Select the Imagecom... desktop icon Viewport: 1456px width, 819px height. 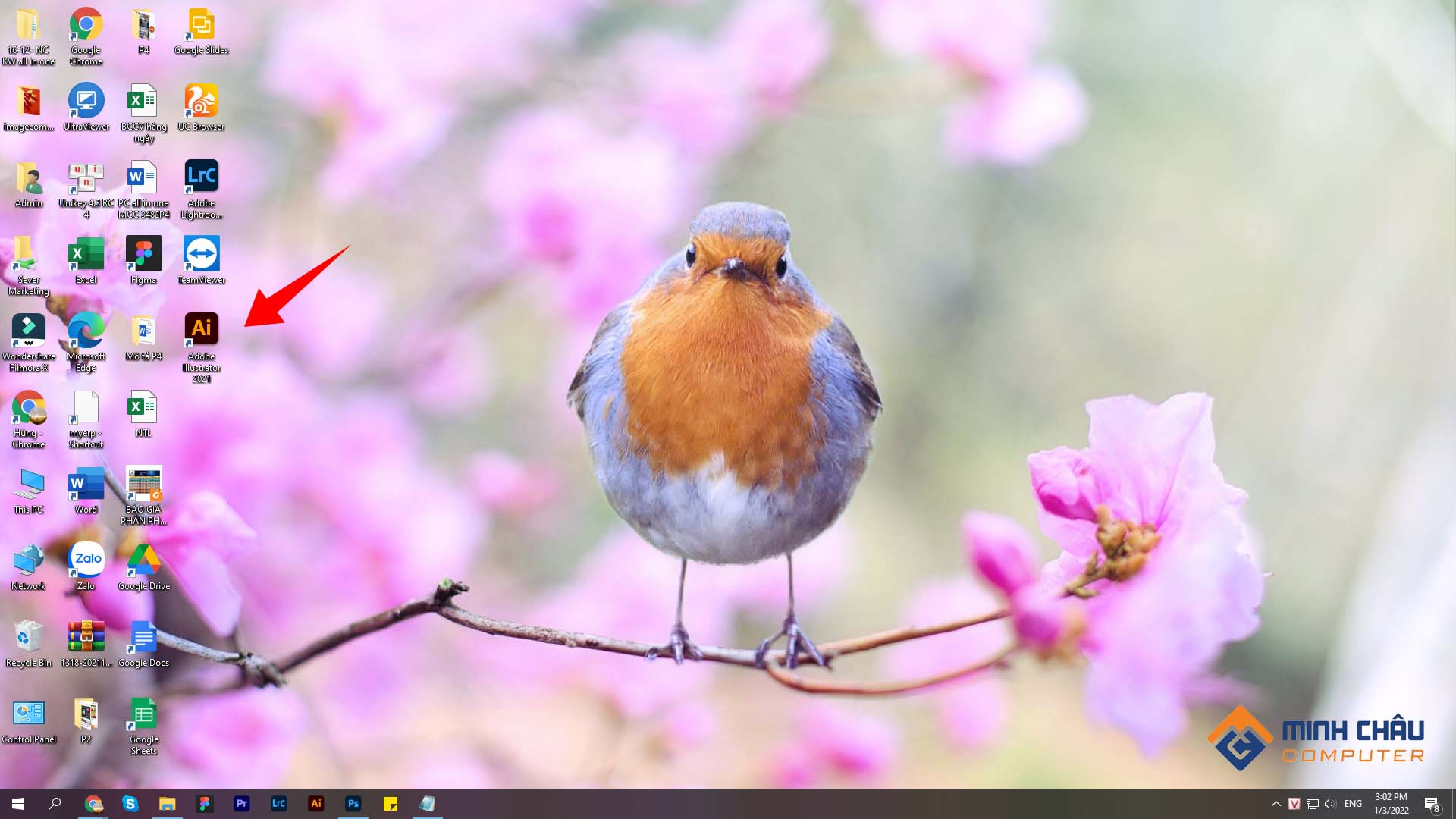pyautogui.click(x=28, y=108)
